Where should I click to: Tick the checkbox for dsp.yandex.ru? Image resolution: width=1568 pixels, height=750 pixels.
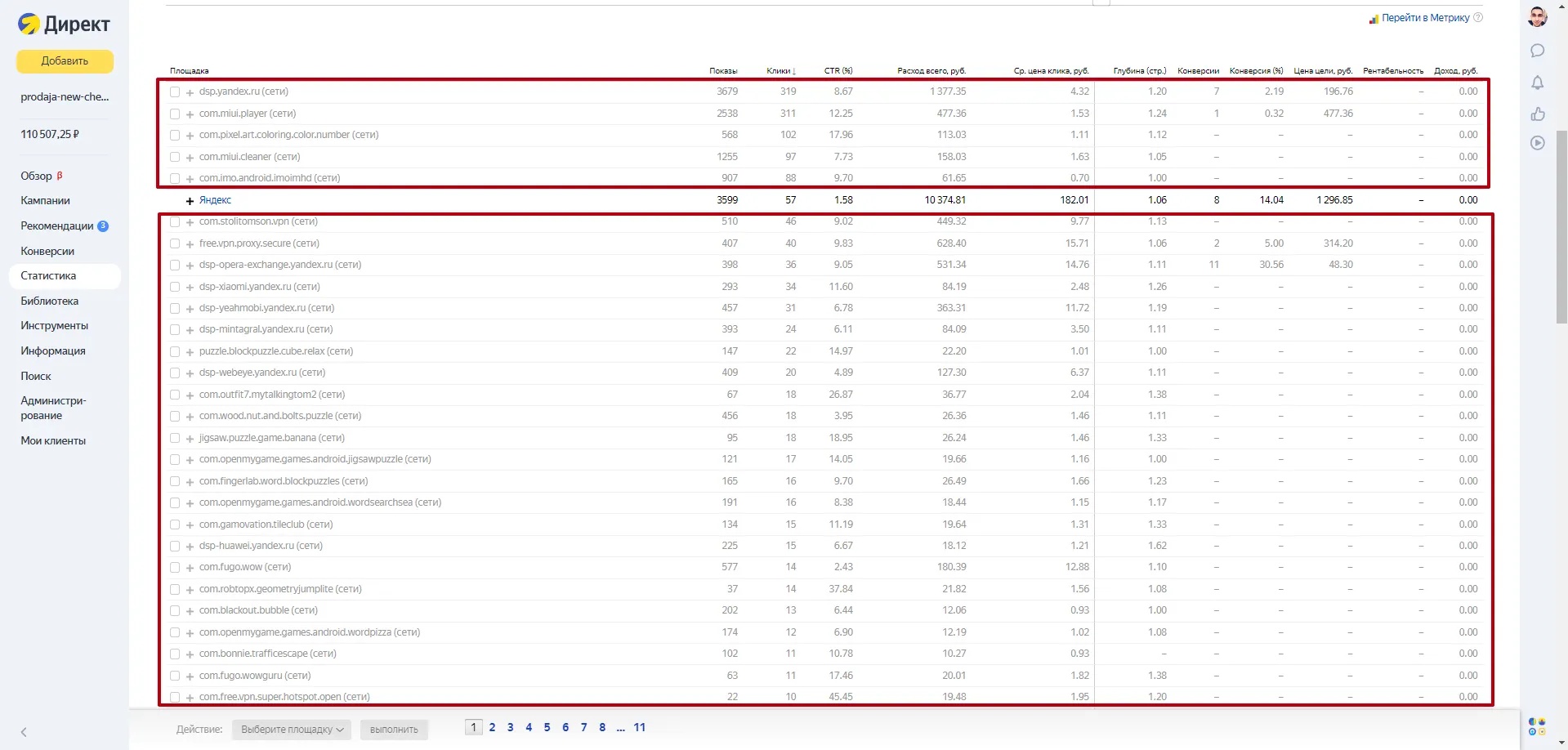(x=175, y=92)
